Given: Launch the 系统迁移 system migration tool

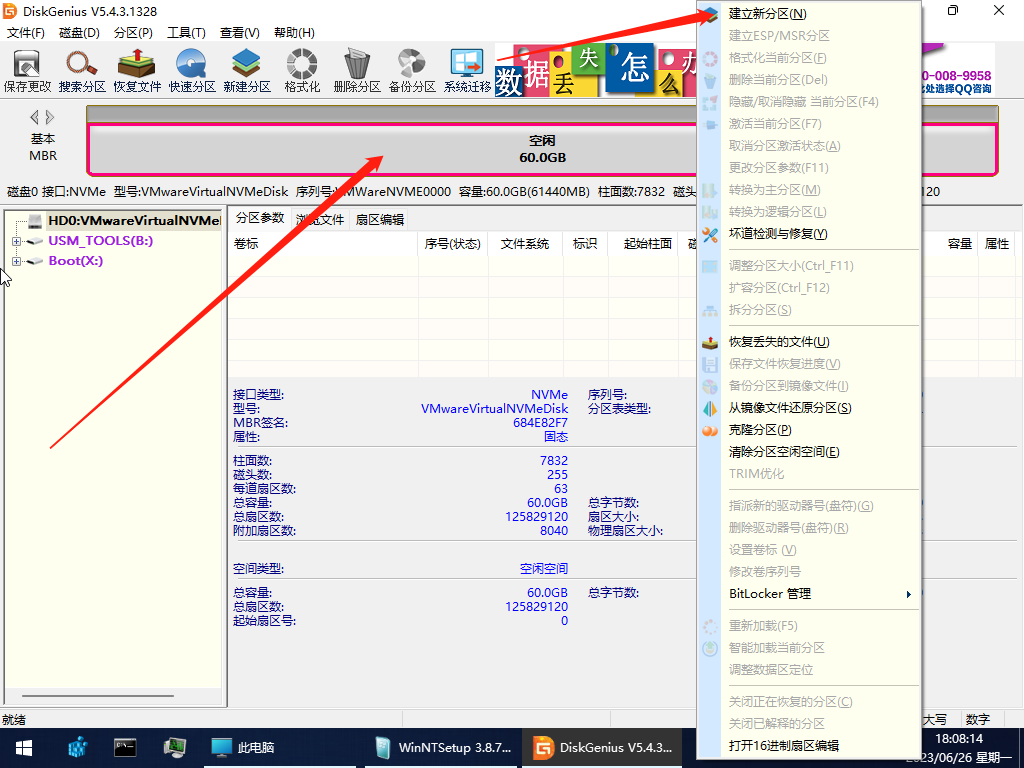Looking at the screenshot, I should point(467,71).
